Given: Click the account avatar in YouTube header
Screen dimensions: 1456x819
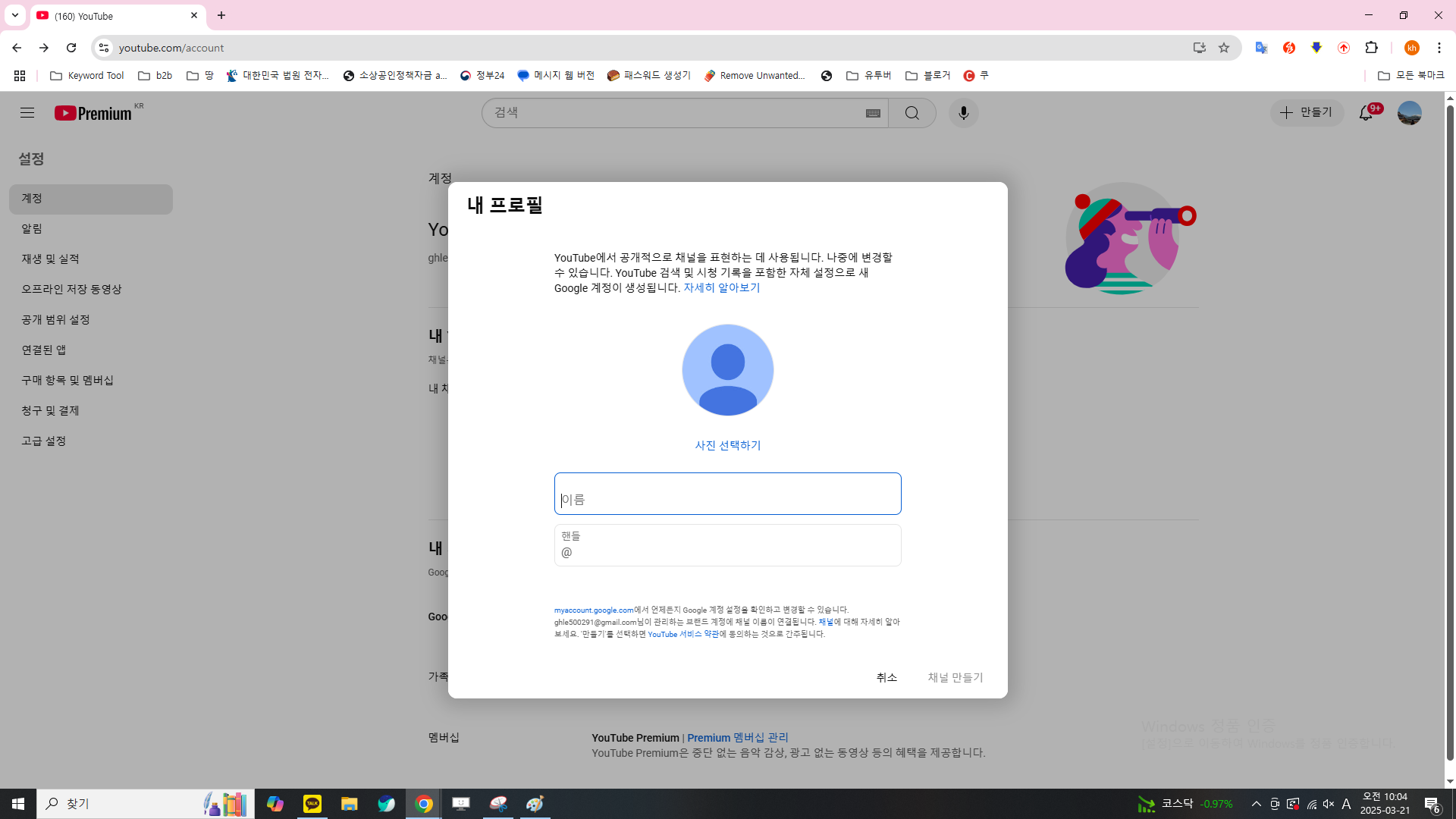Looking at the screenshot, I should coord(1409,113).
